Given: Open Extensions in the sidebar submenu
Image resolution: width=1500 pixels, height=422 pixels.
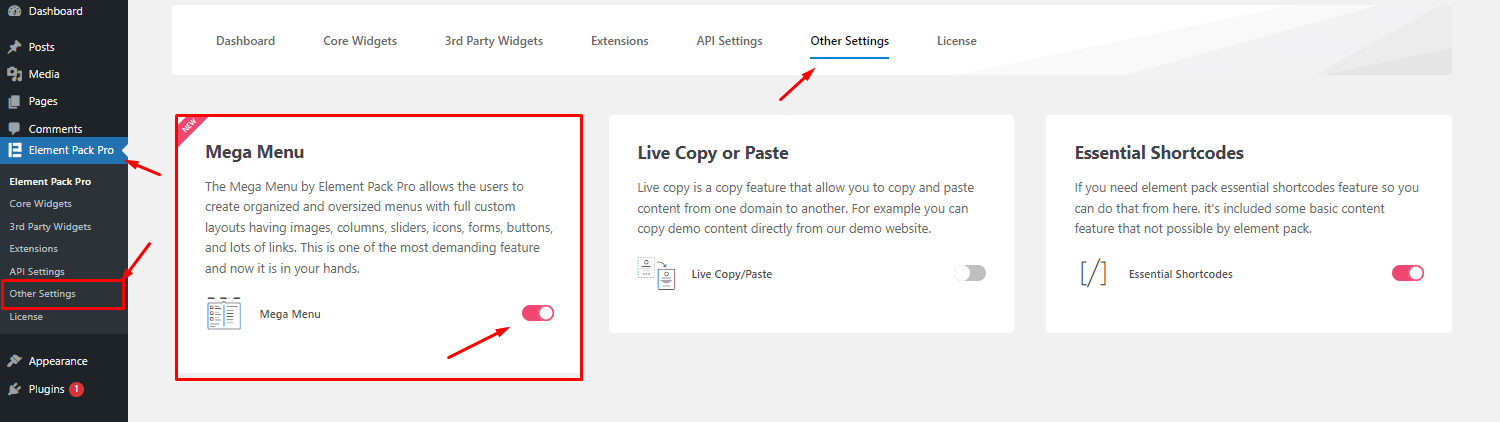Looking at the screenshot, I should 33,248.
